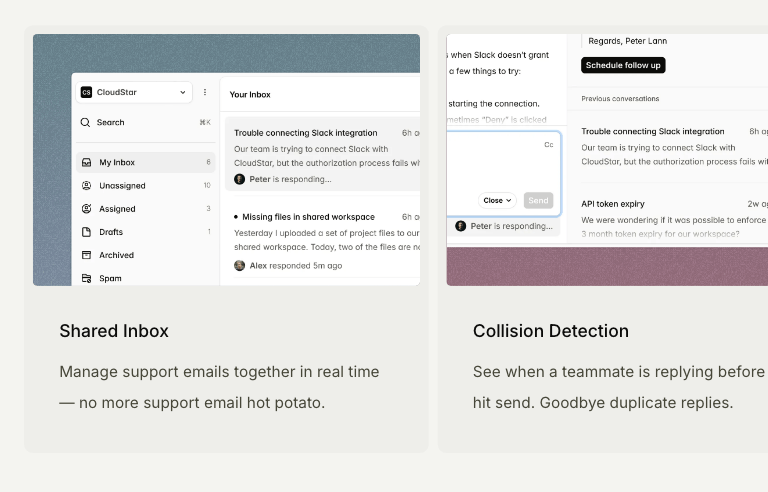Click the Archived box icon
The image size is (768, 492).
[x=87, y=255]
